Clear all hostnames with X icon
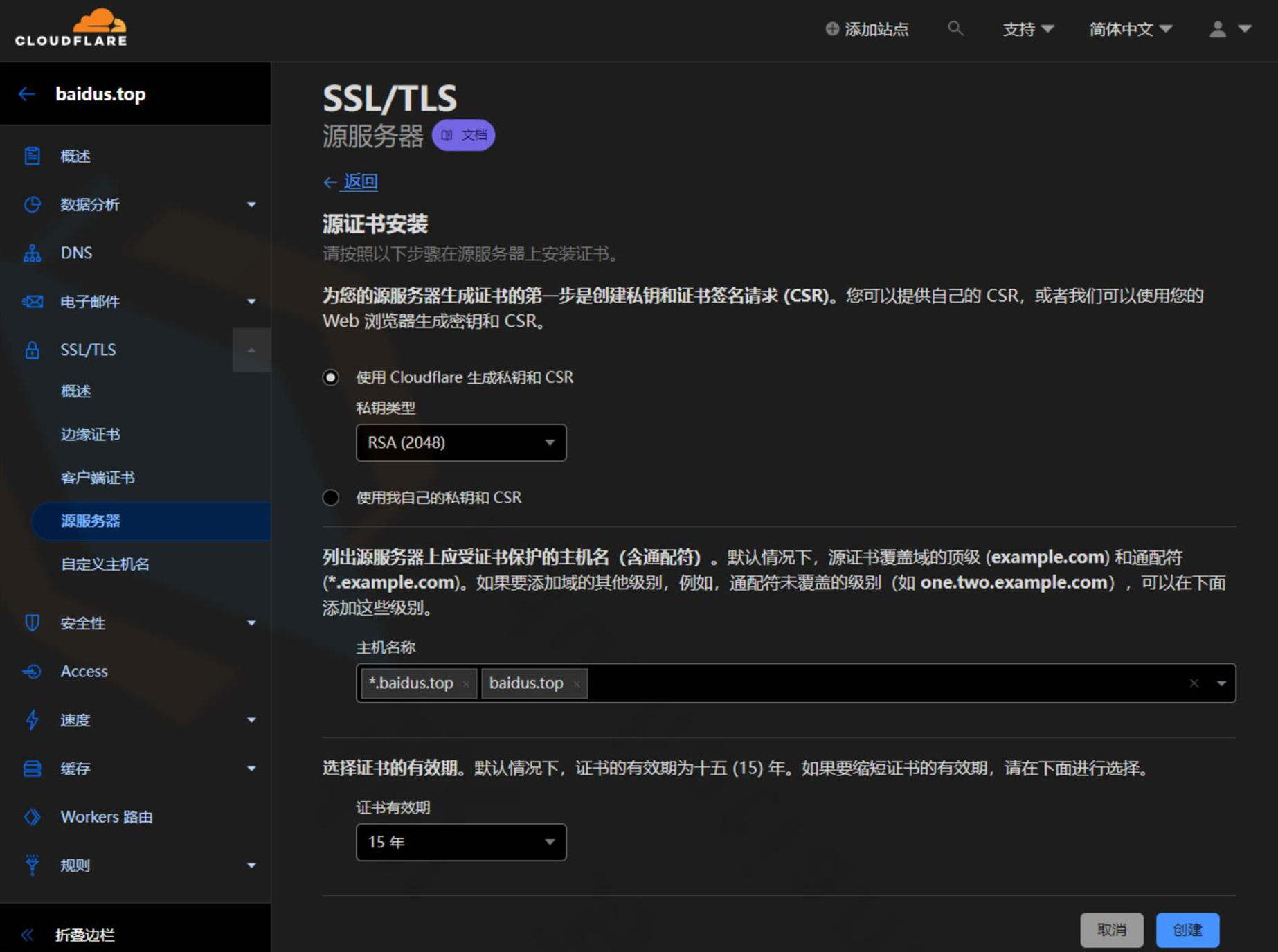 1194,683
